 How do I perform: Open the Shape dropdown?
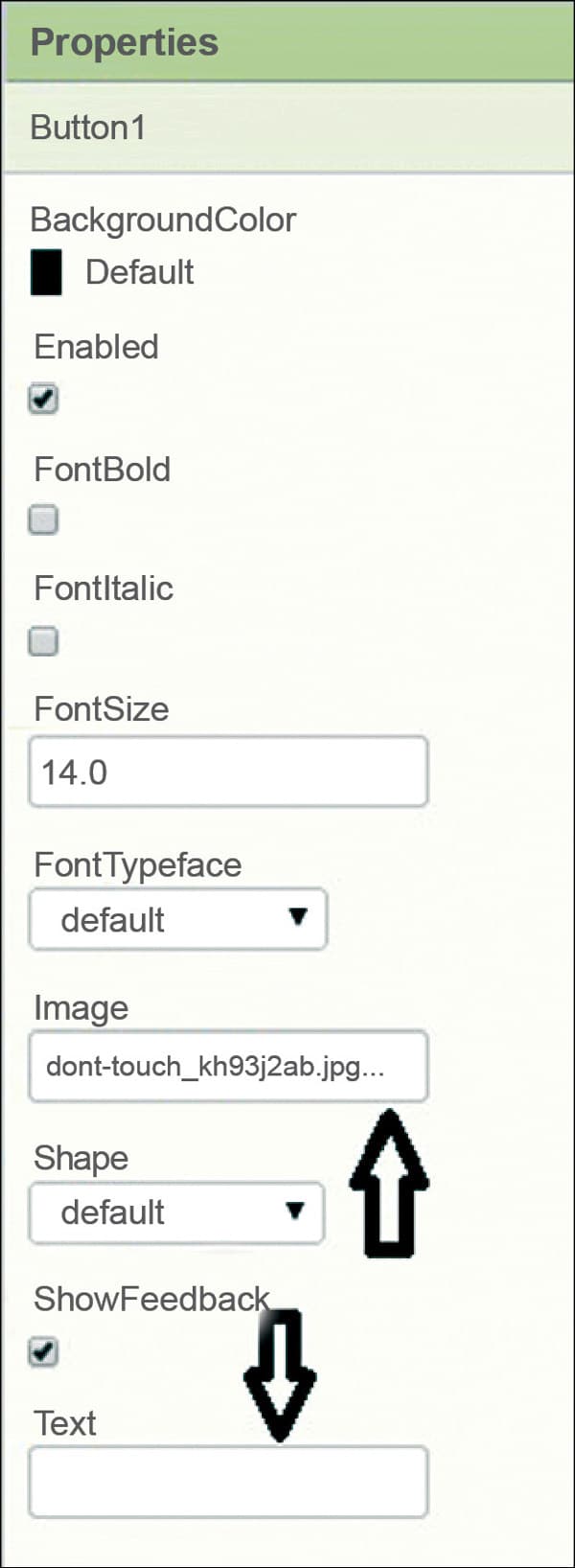[x=176, y=1212]
